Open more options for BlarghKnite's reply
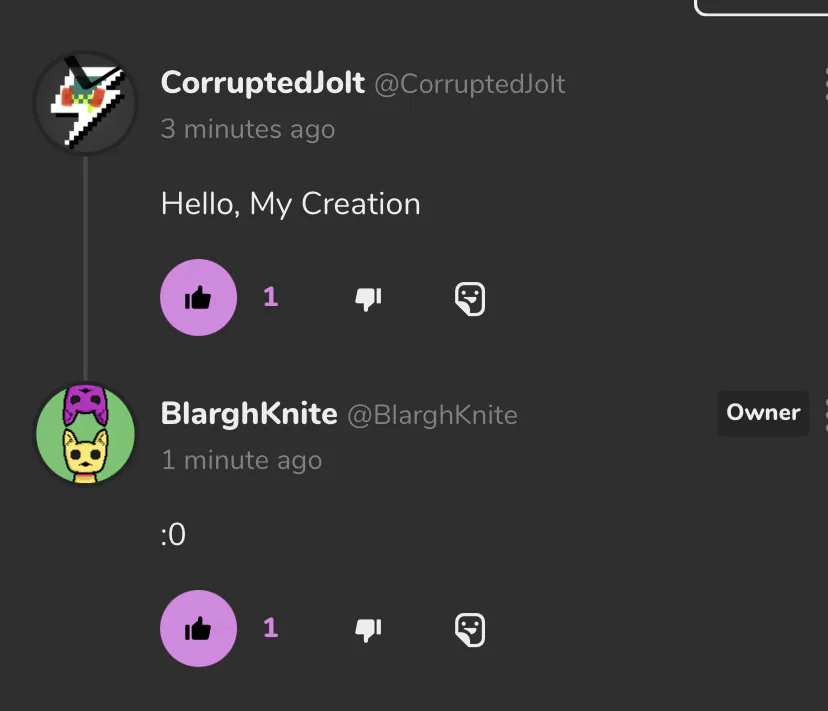828x711 pixels. [825, 413]
